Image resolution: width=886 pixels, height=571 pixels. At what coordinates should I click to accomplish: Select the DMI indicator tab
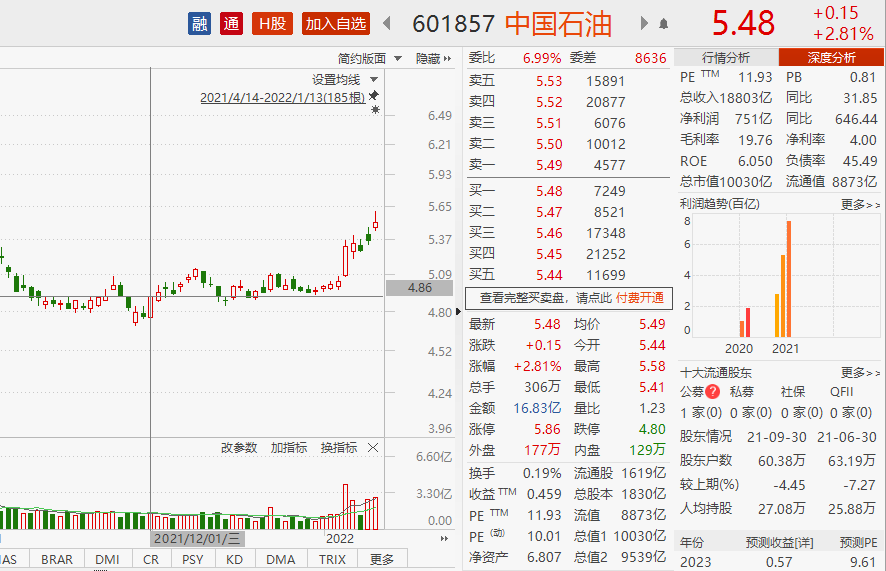tap(107, 559)
